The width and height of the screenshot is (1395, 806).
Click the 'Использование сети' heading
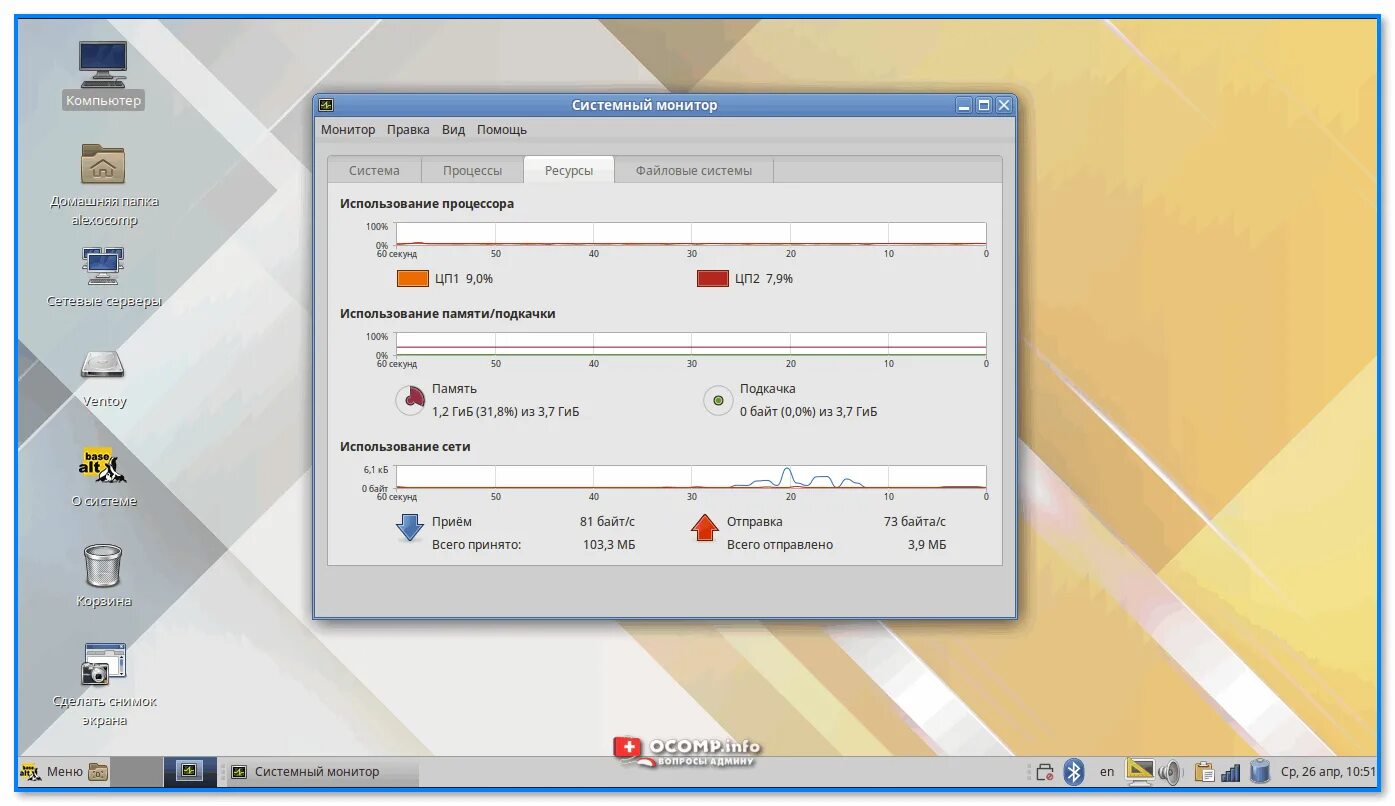(x=405, y=447)
